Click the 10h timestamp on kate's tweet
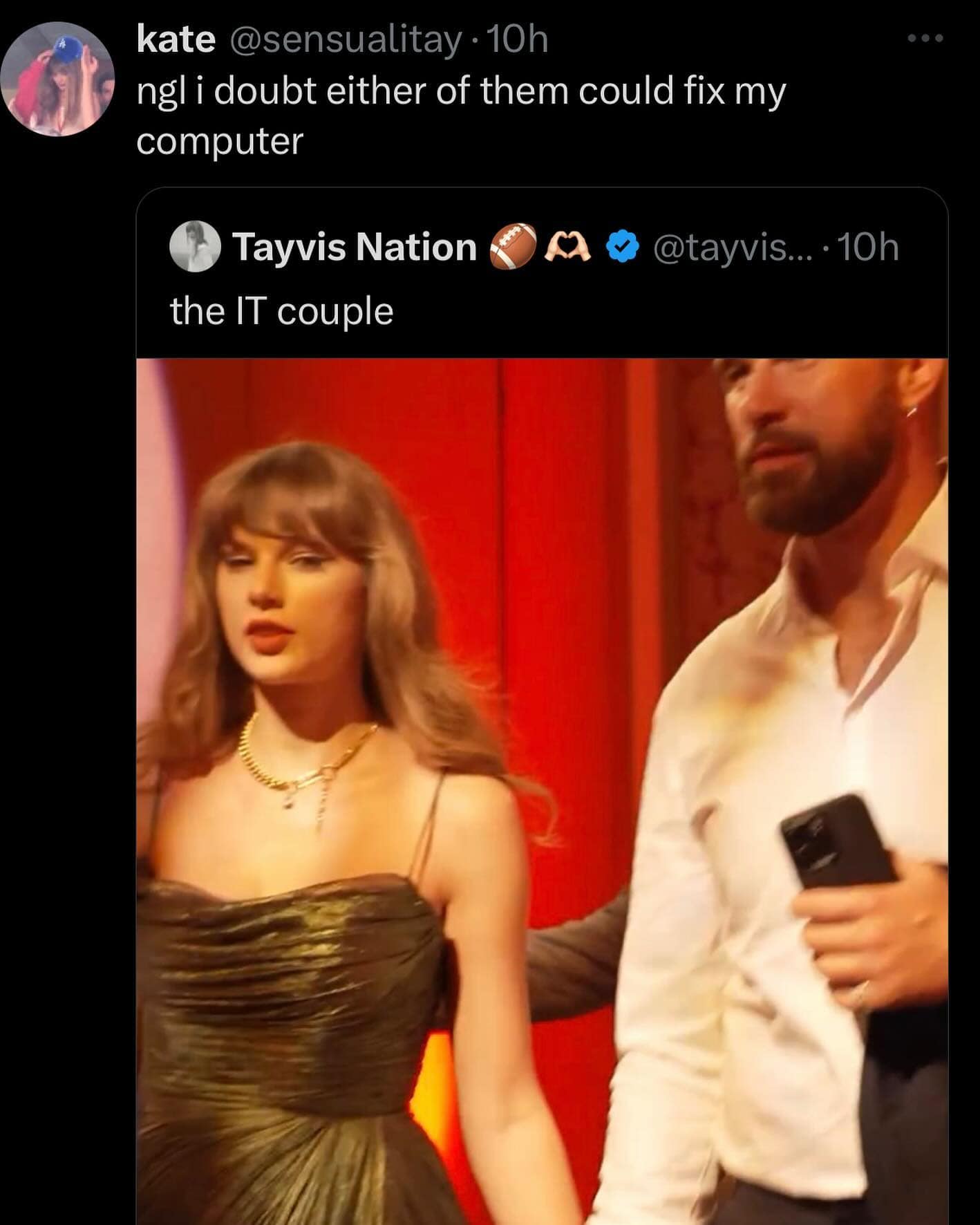 click(518, 39)
